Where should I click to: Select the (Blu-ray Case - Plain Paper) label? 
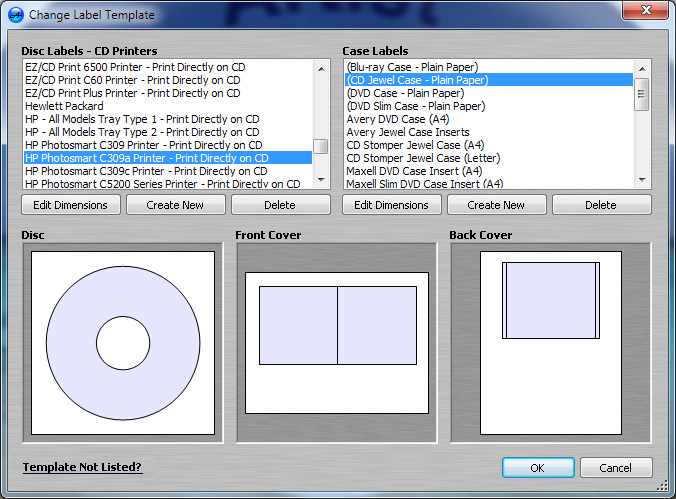(x=412, y=67)
